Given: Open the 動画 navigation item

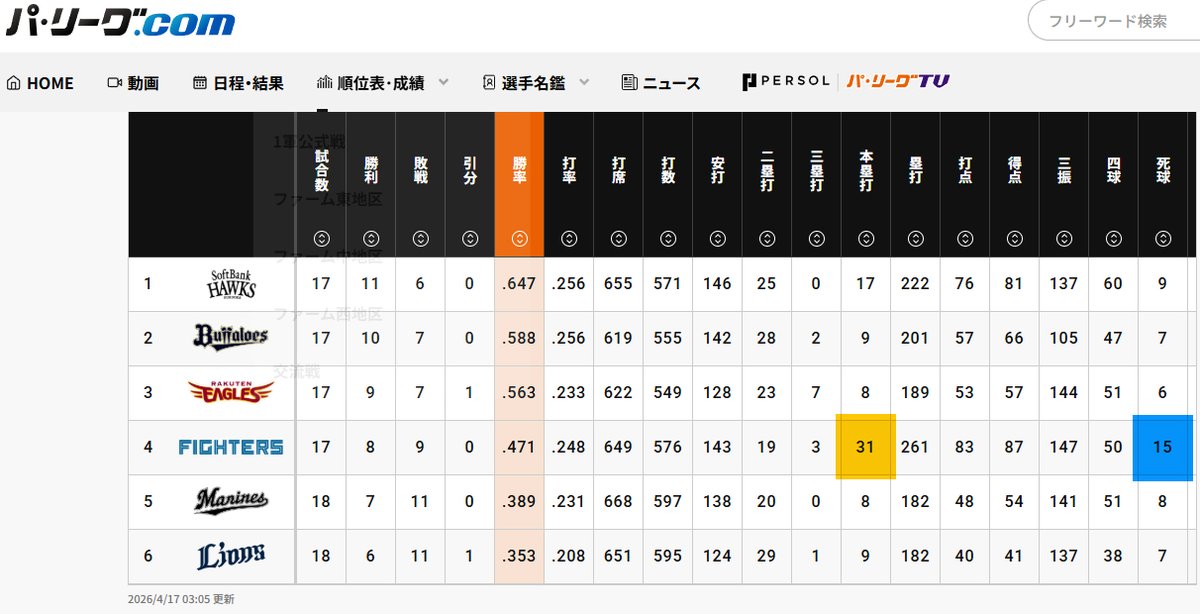Looking at the screenshot, I should pyautogui.click(x=133, y=83).
